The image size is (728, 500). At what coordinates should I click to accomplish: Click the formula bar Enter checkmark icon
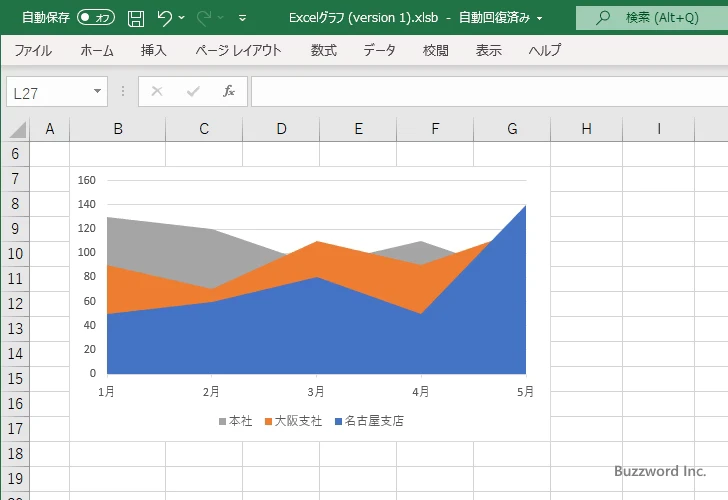tap(193, 91)
